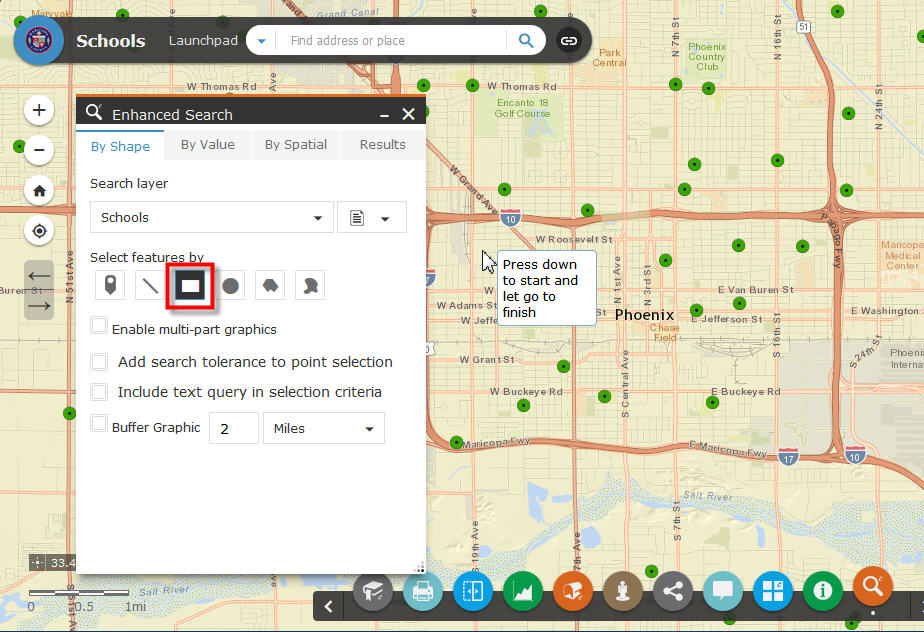Choose the polygon selection tool
Image resolution: width=924 pixels, height=632 pixels.
tap(270, 286)
